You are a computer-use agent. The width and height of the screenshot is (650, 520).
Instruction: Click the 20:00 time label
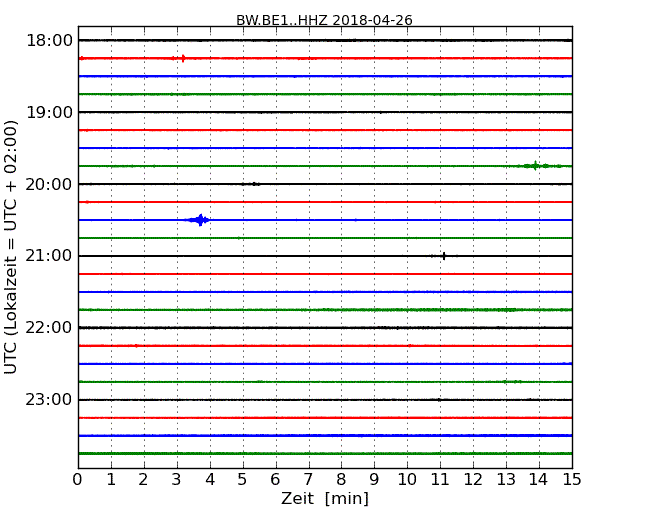click(x=49, y=184)
